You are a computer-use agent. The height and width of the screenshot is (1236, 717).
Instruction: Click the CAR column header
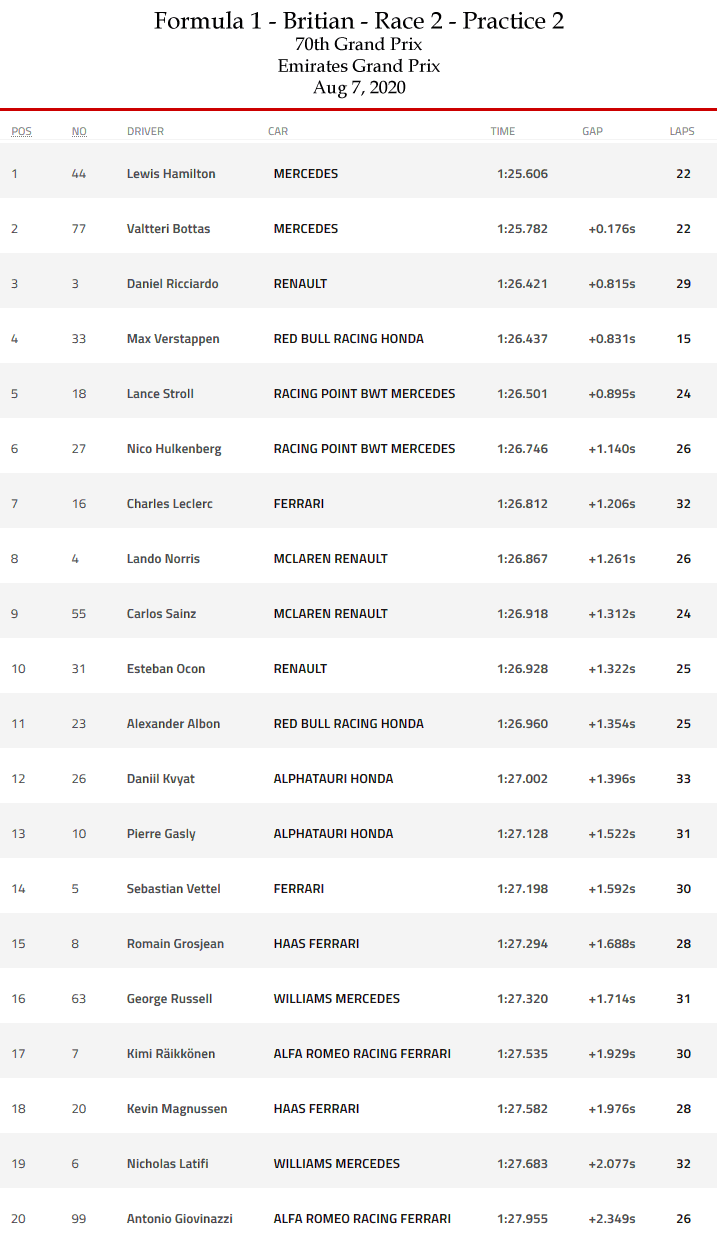pyautogui.click(x=278, y=131)
